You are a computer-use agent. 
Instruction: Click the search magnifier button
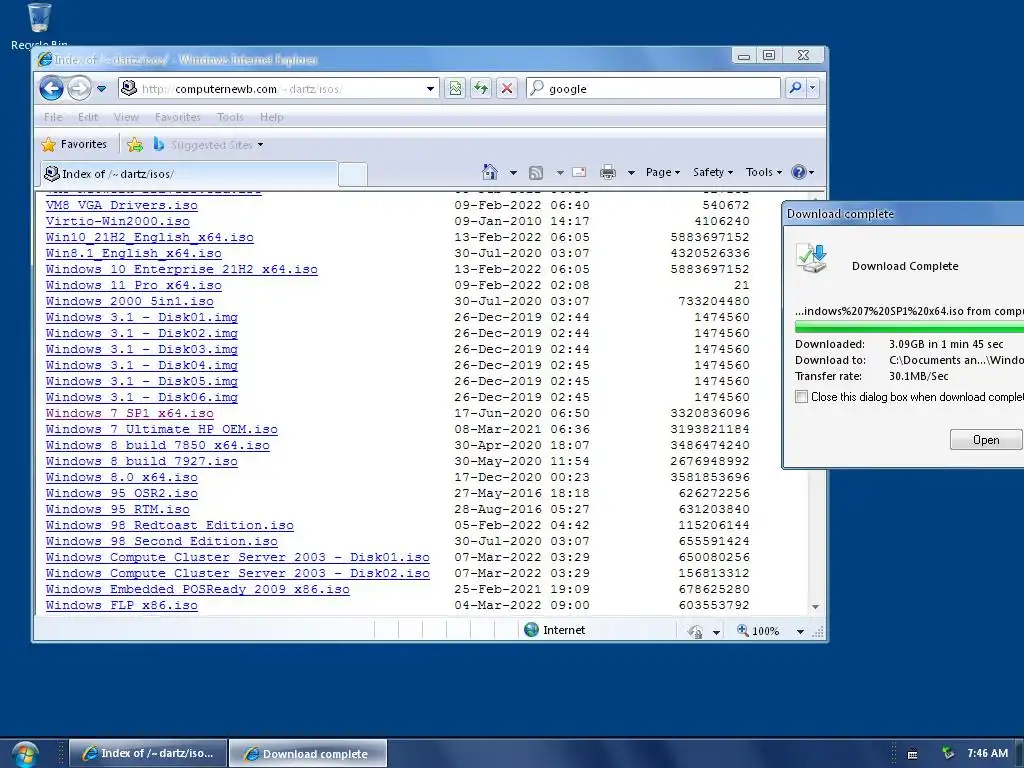tap(795, 88)
